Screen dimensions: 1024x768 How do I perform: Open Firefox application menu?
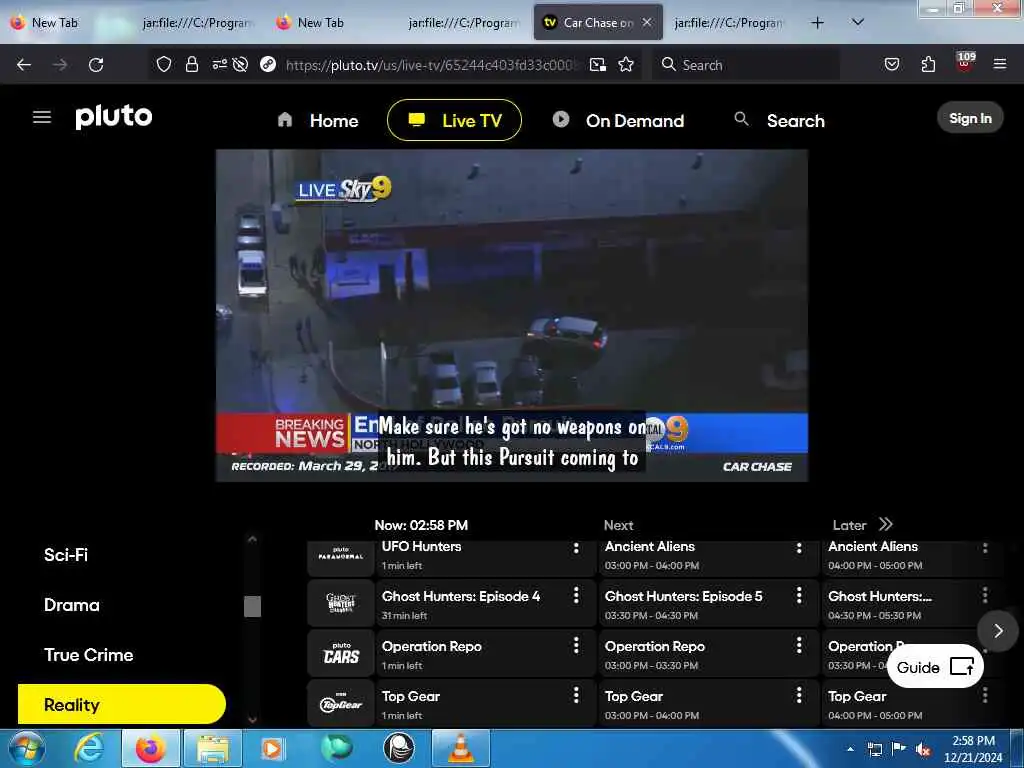coord(1000,64)
